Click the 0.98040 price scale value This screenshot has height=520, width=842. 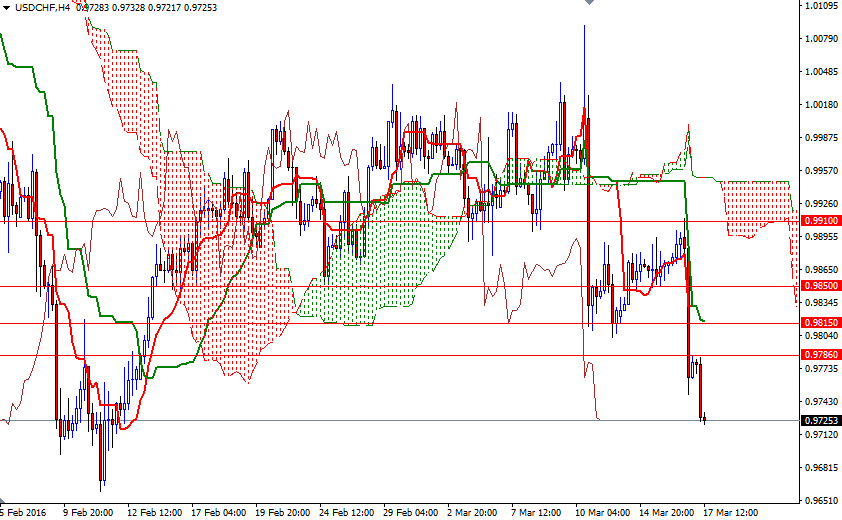[822, 336]
